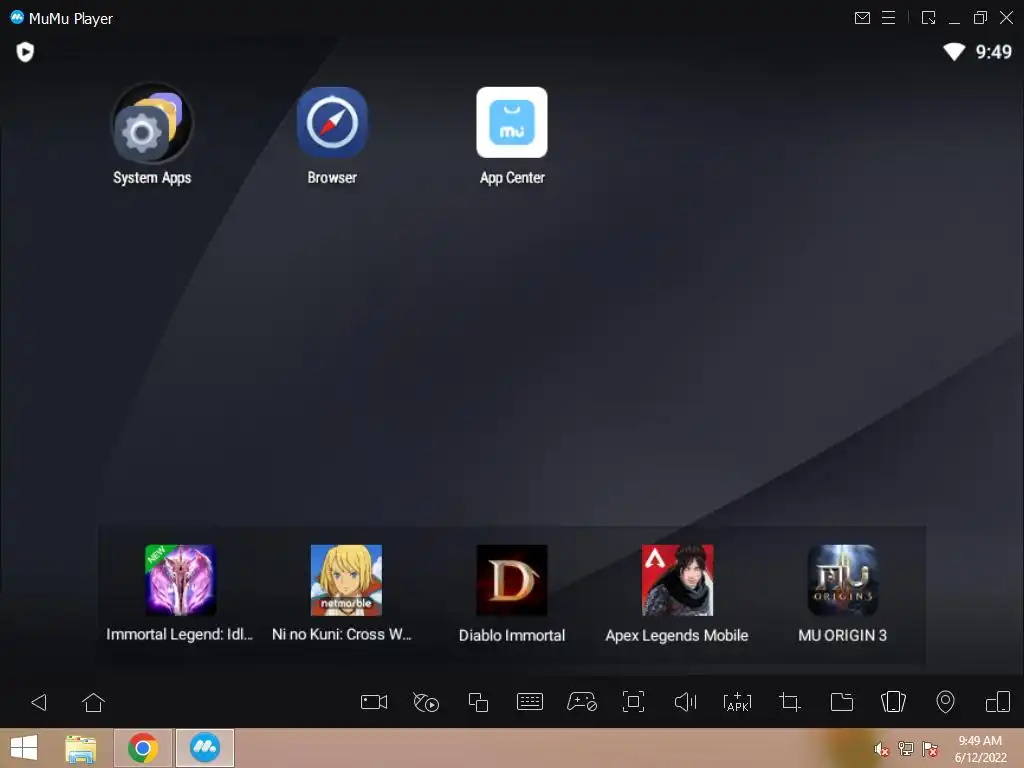Select MuMu Player taskbar button

(x=204, y=748)
